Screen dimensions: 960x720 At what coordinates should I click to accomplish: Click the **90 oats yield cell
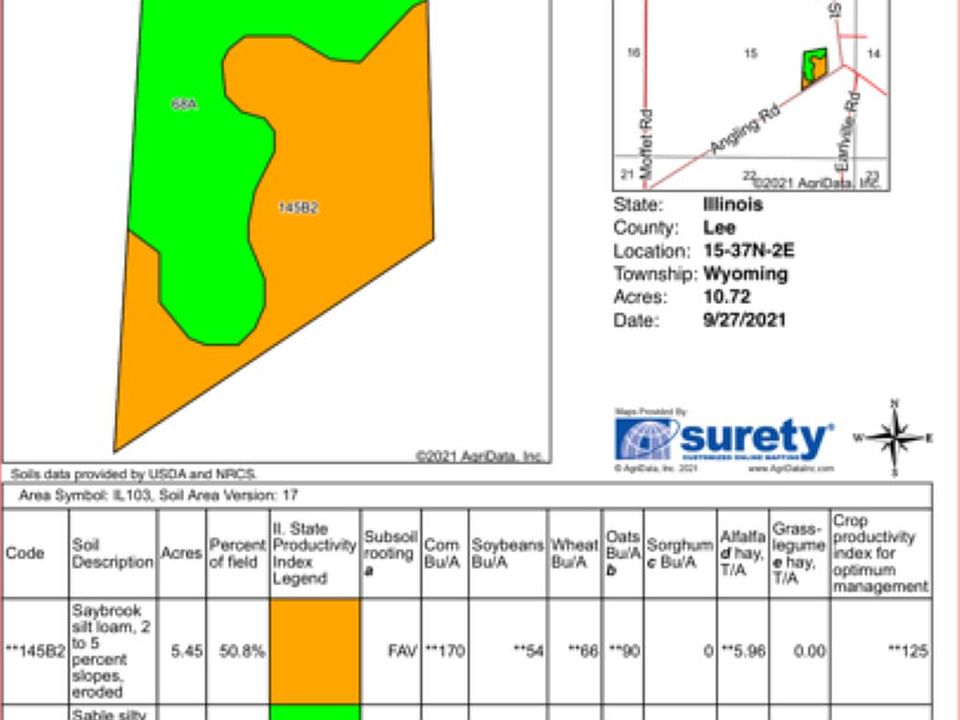[x=624, y=651]
